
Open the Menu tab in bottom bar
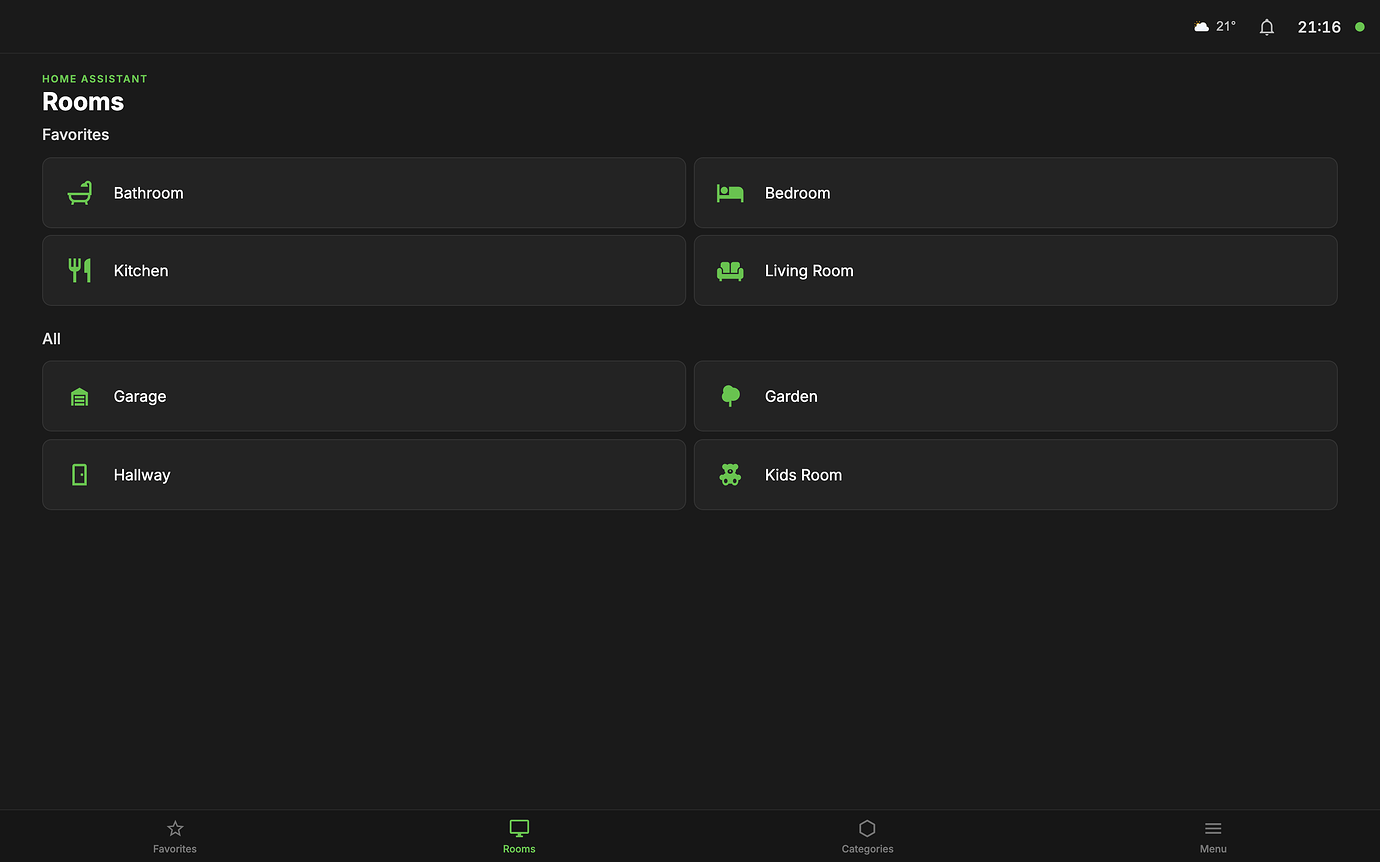coord(1213,836)
